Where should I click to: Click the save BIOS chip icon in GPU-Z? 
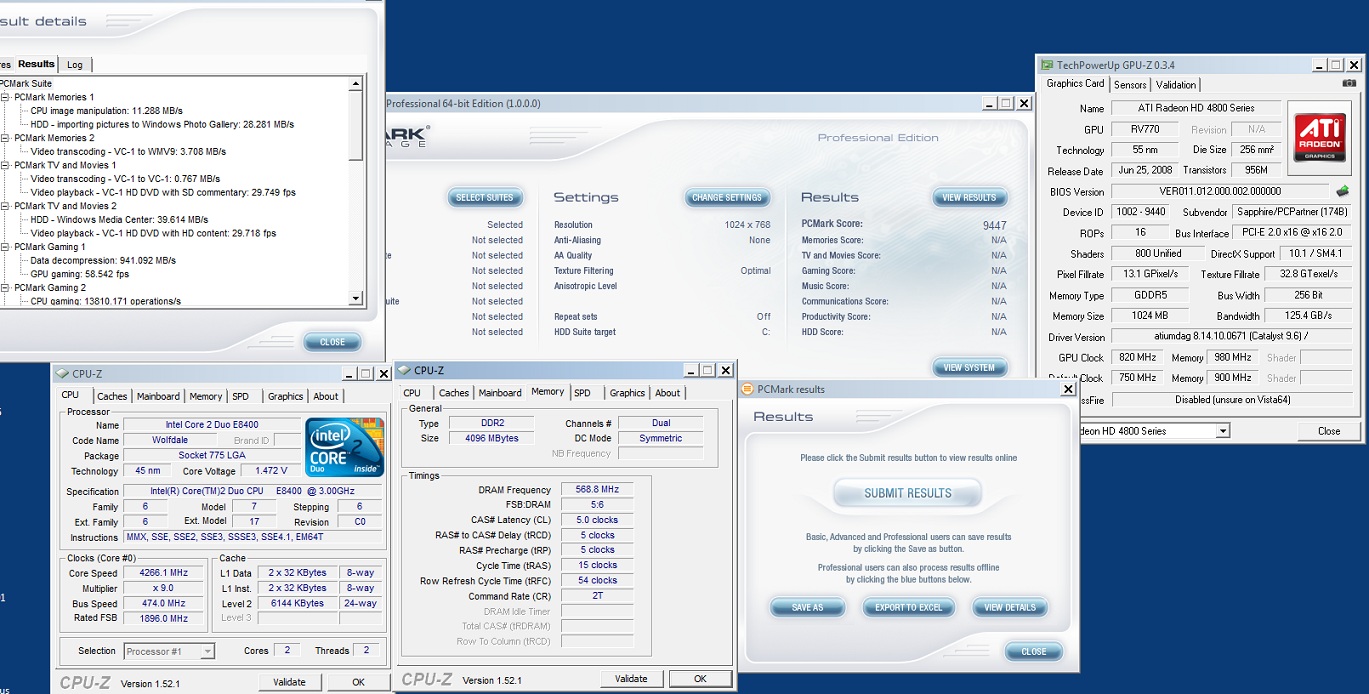(x=1342, y=191)
